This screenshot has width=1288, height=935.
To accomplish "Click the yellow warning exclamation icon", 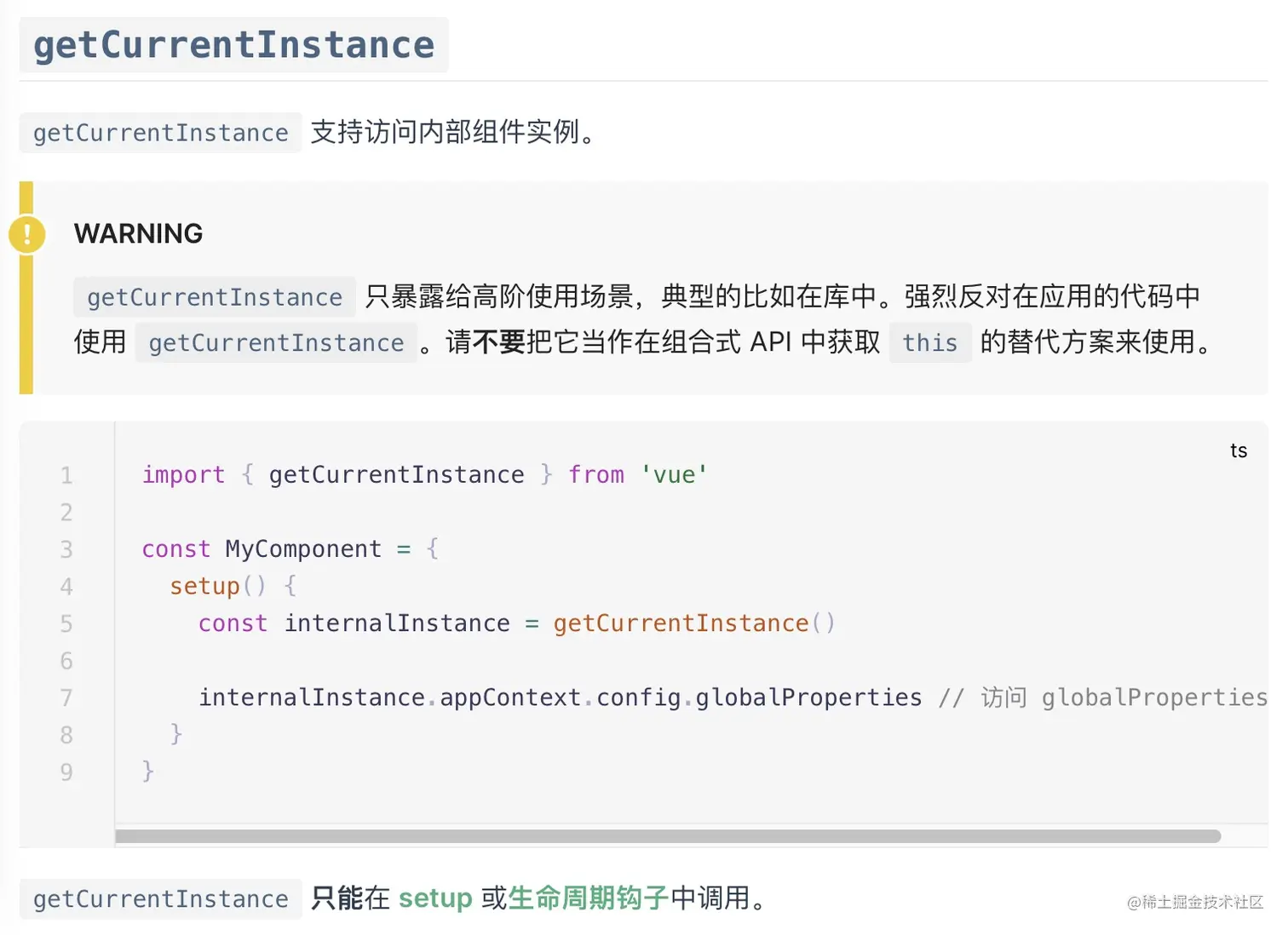I will (x=27, y=234).
